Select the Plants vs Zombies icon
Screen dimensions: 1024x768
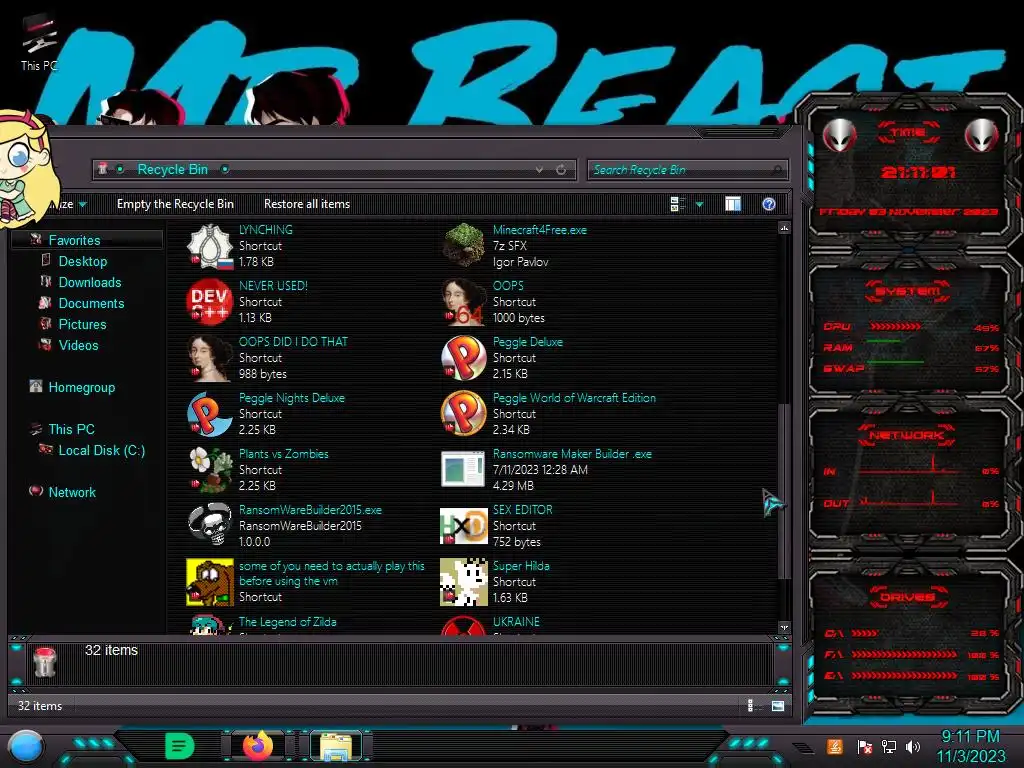click(x=210, y=470)
